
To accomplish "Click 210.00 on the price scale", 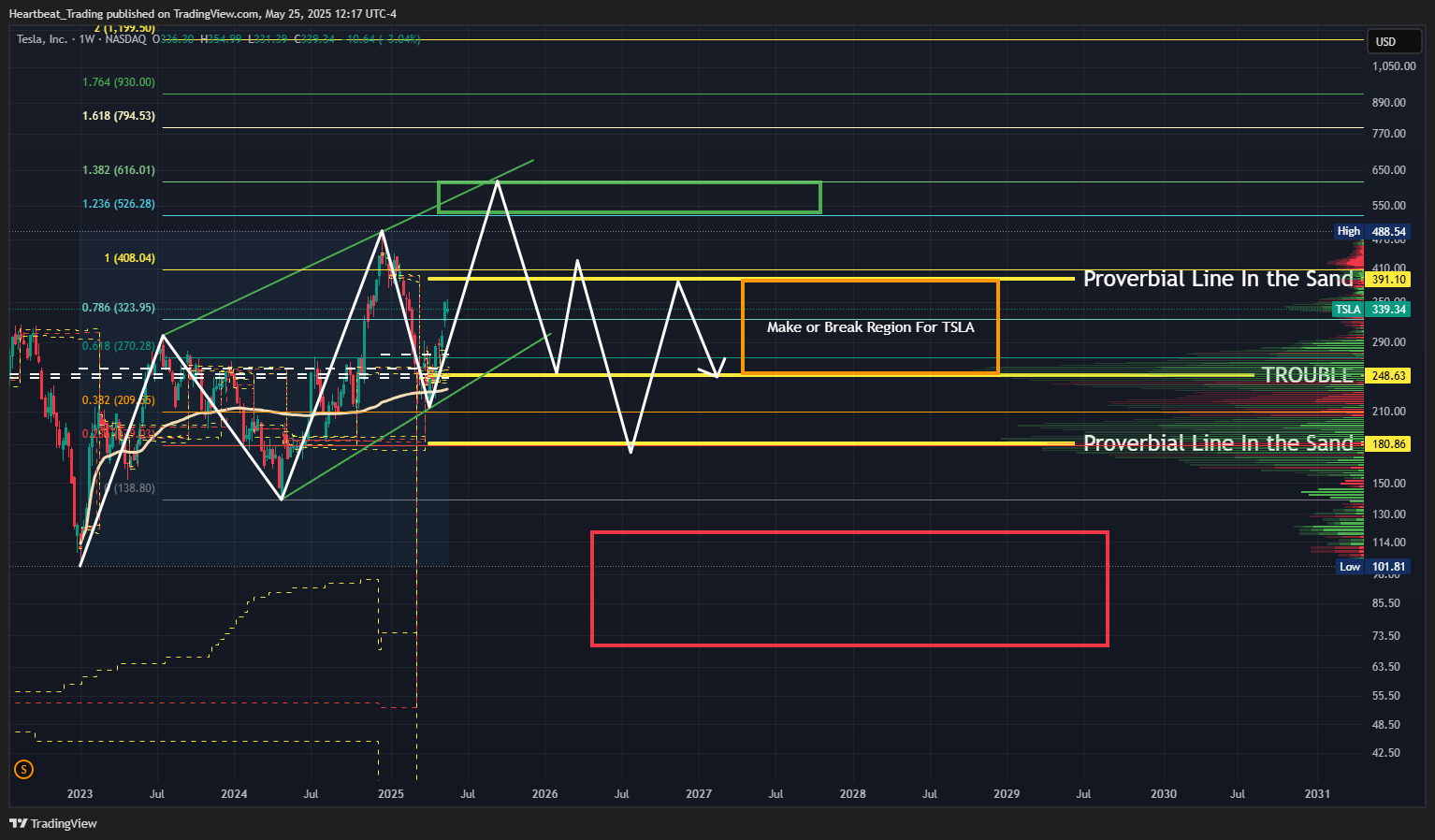I will tap(1389, 412).
